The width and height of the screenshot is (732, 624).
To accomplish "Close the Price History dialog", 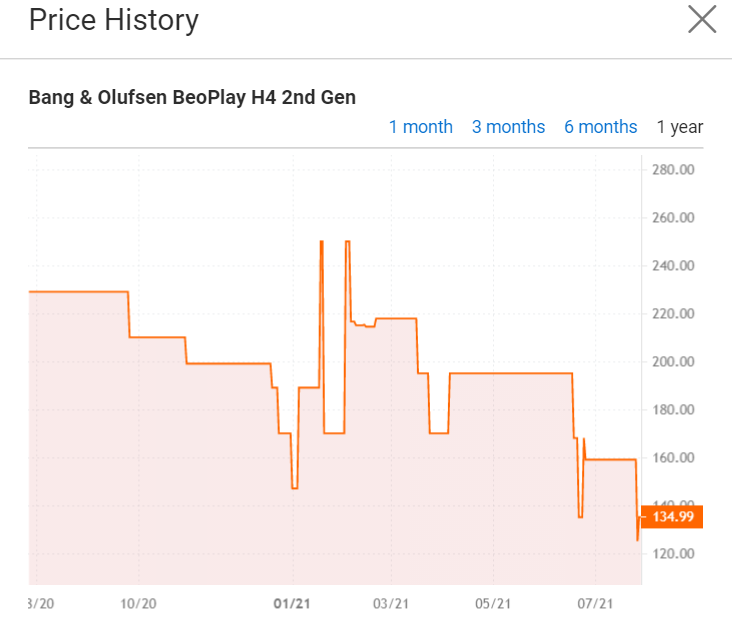I will click(702, 20).
